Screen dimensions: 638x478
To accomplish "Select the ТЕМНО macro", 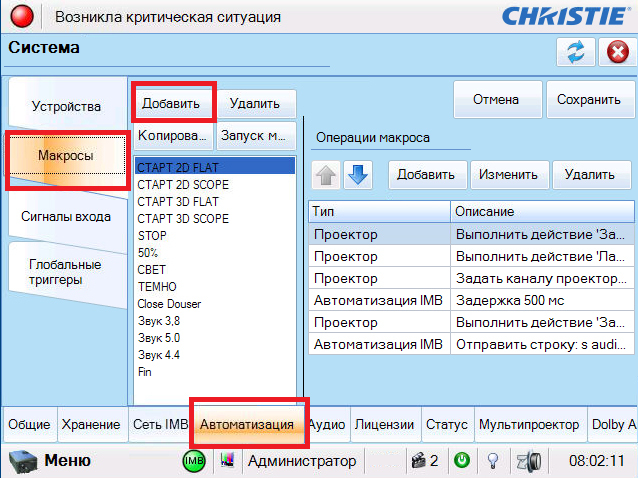I will 214,287.
